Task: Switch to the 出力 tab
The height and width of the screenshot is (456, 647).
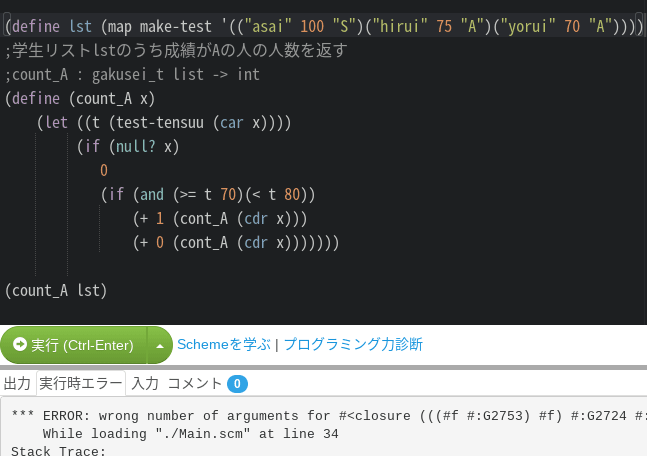Action: point(17,383)
